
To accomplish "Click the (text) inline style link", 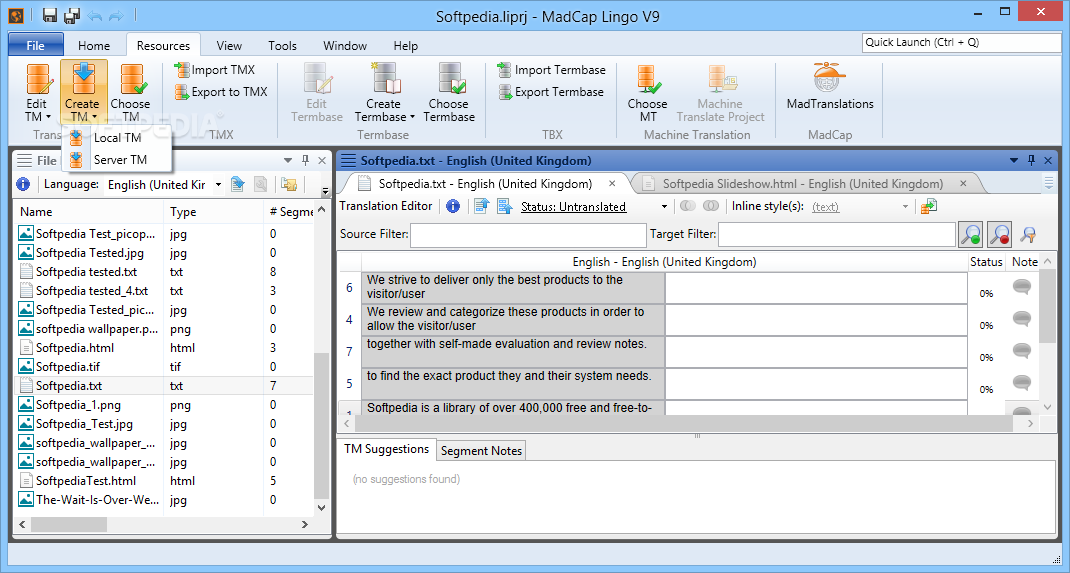I will pos(826,207).
